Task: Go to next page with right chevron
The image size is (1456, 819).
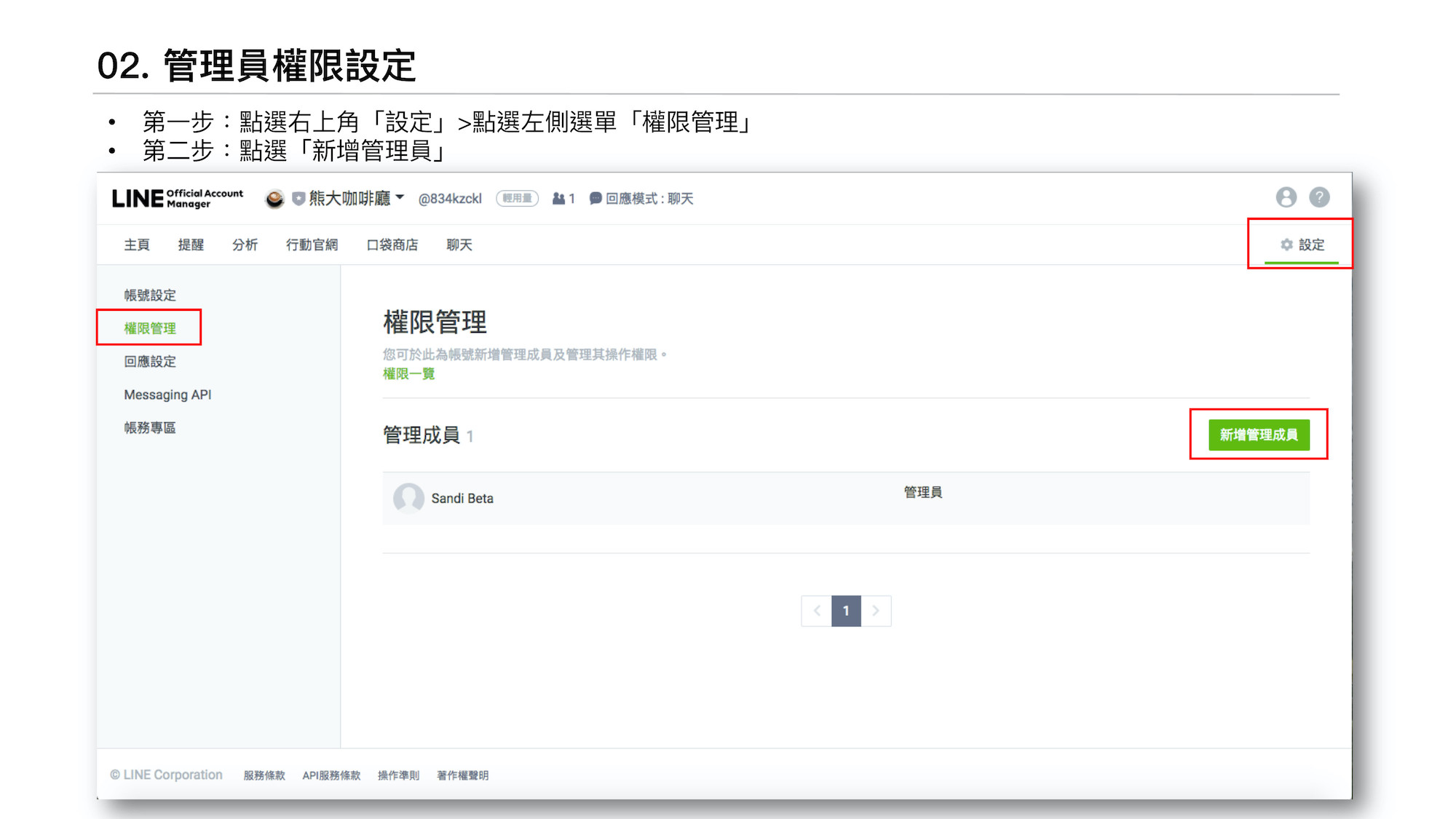Action: tap(876, 611)
